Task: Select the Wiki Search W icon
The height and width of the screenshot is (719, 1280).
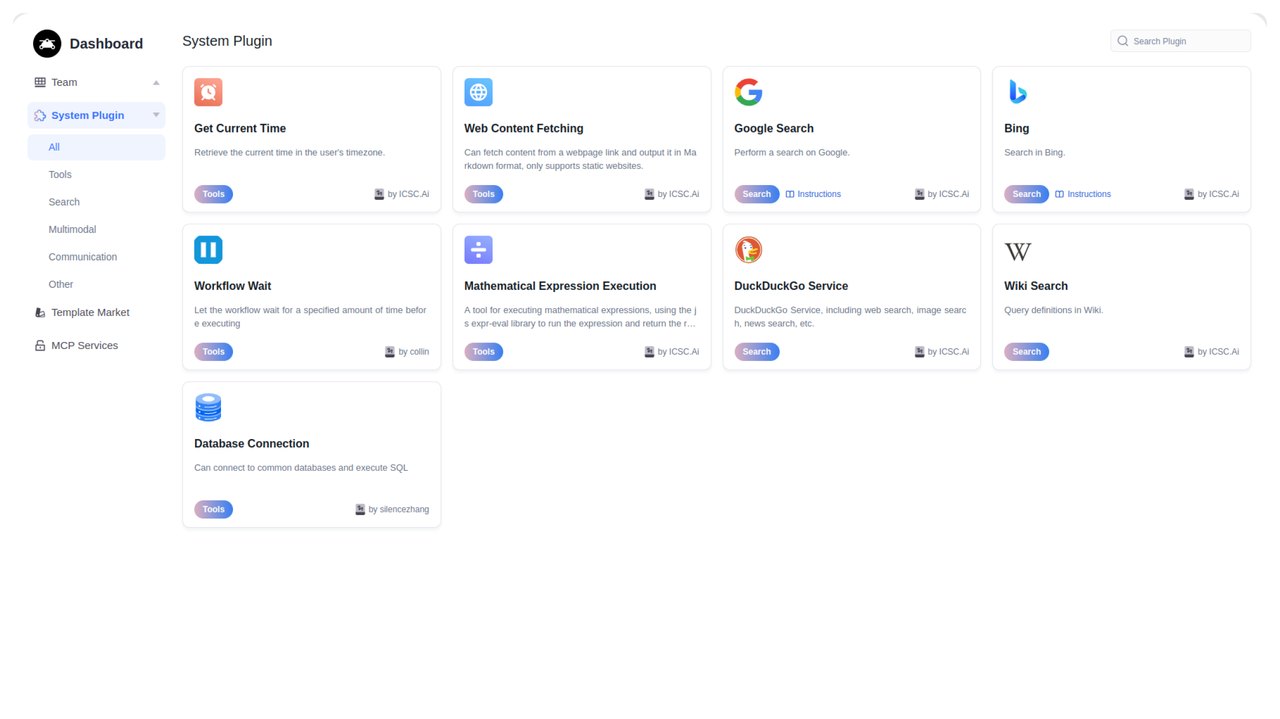Action: [x=1018, y=251]
